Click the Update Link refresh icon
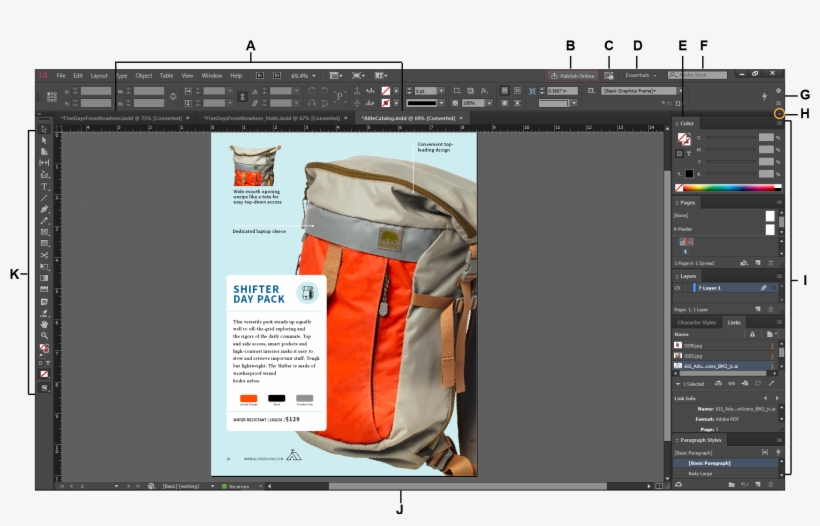Viewport: 820px width, 526px height. tap(758, 384)
